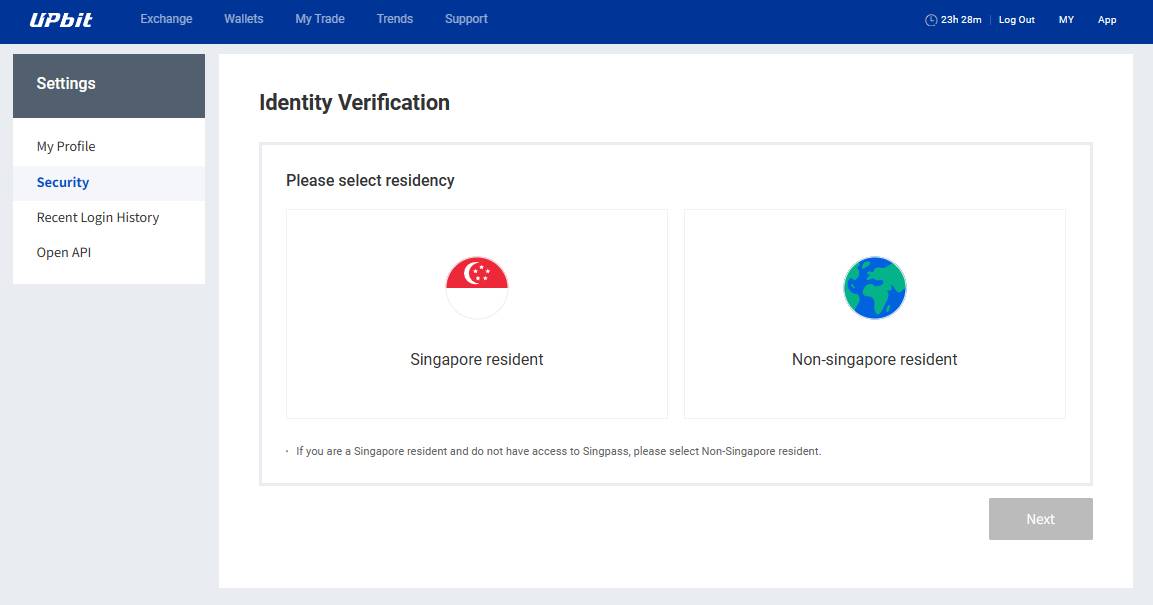1153x605 pixels.
Task: Open the Wallets menu
Action: coord(243,19)
